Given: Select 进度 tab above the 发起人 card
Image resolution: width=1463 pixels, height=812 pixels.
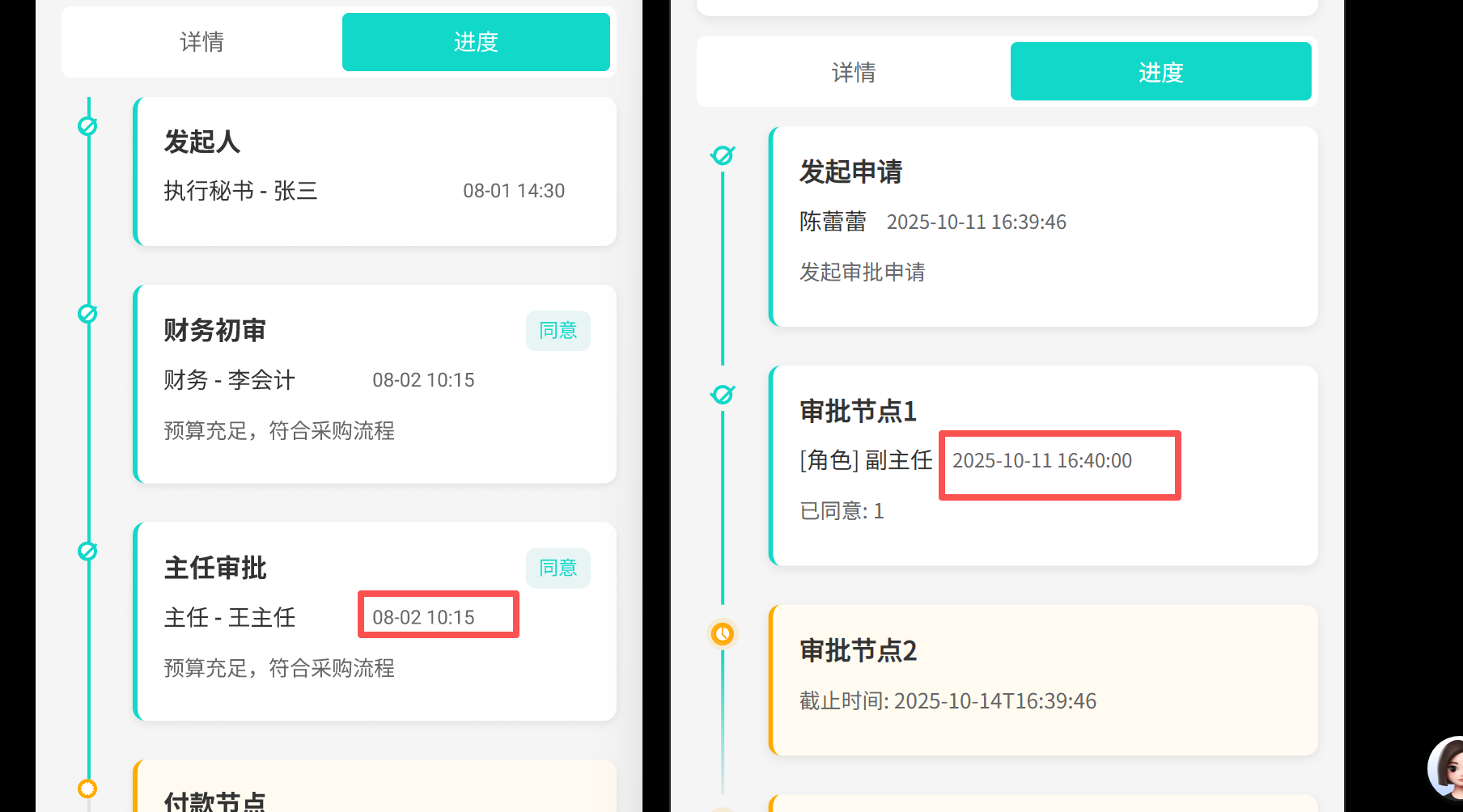Looking at the screenshot, I should (476, 42).
